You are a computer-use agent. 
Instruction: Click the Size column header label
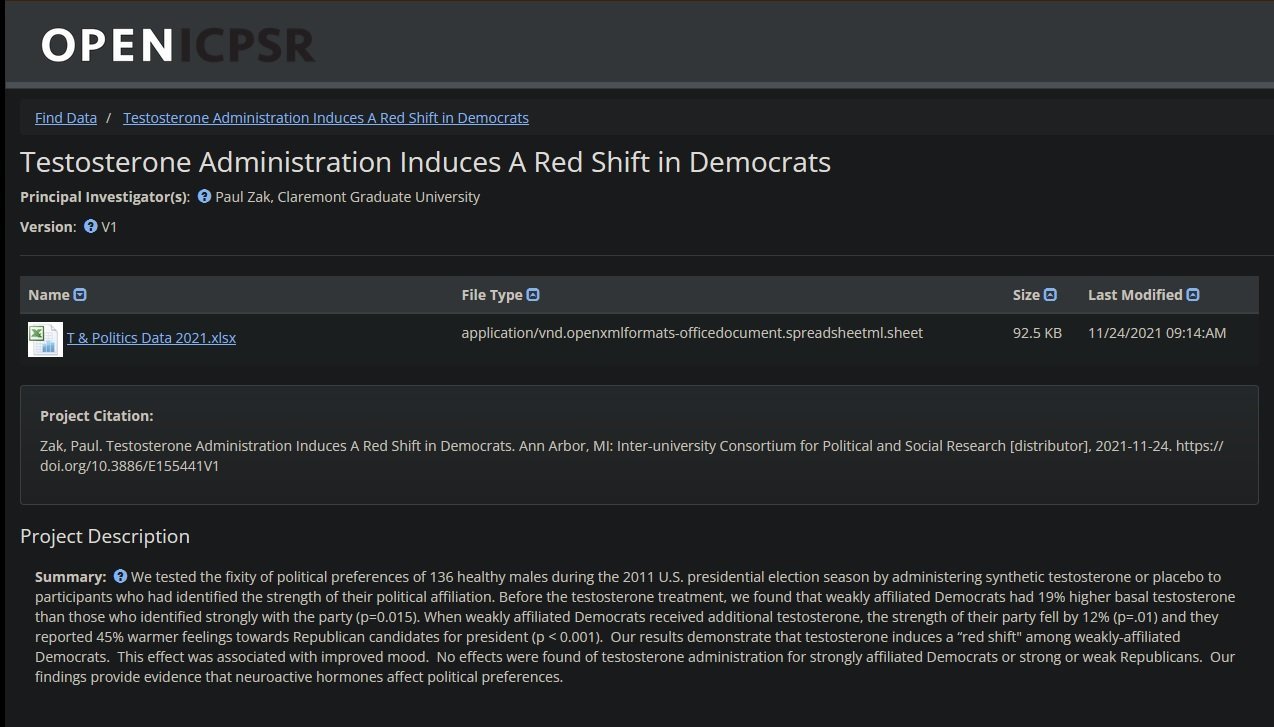click(x=1026, y=295)
